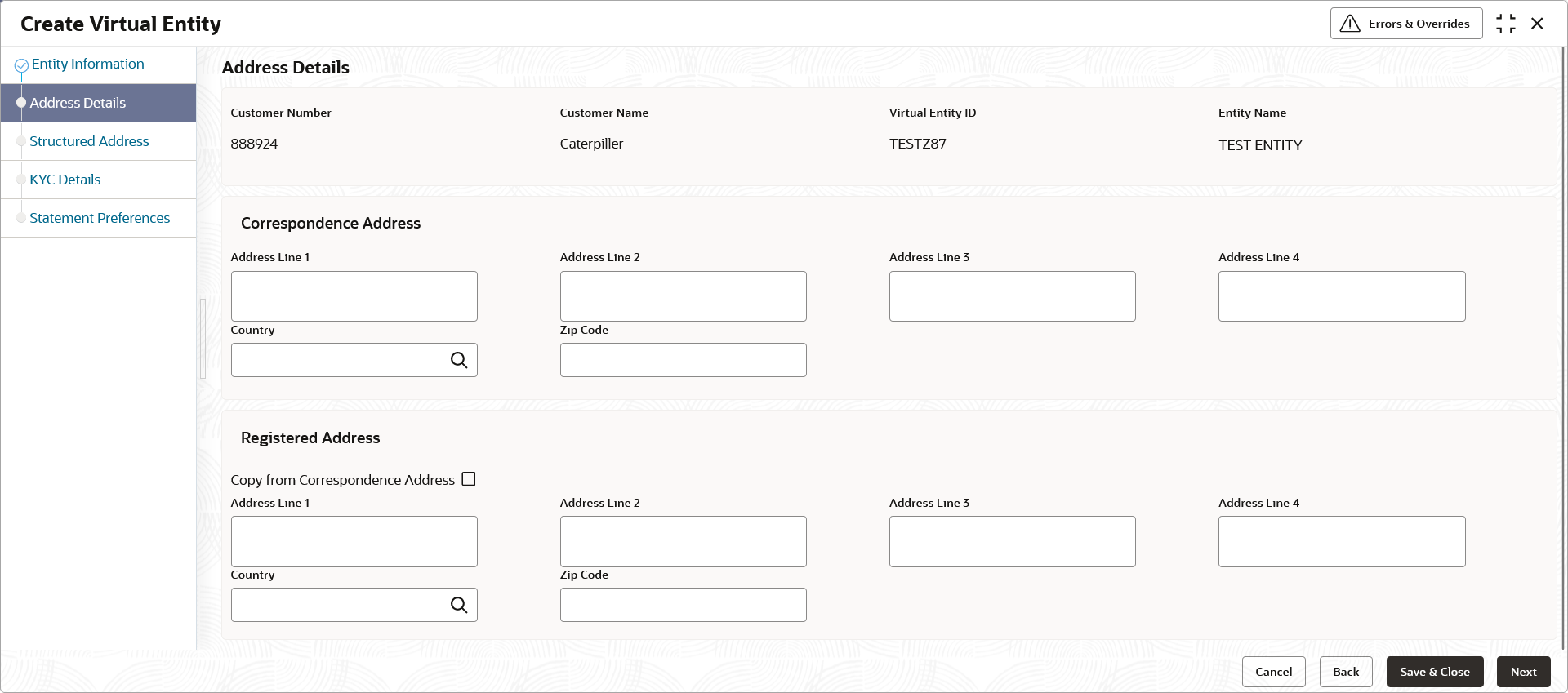The height and width of the screenshot is (693, 1568).
Task: Click the Correspondence Zip Code field
Action: [x=684, y=360]
